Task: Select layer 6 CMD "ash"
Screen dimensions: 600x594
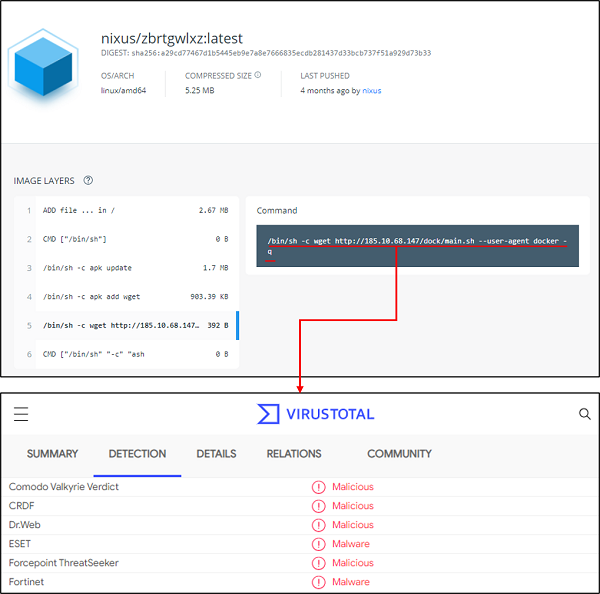Action: [x=126, y=354]
